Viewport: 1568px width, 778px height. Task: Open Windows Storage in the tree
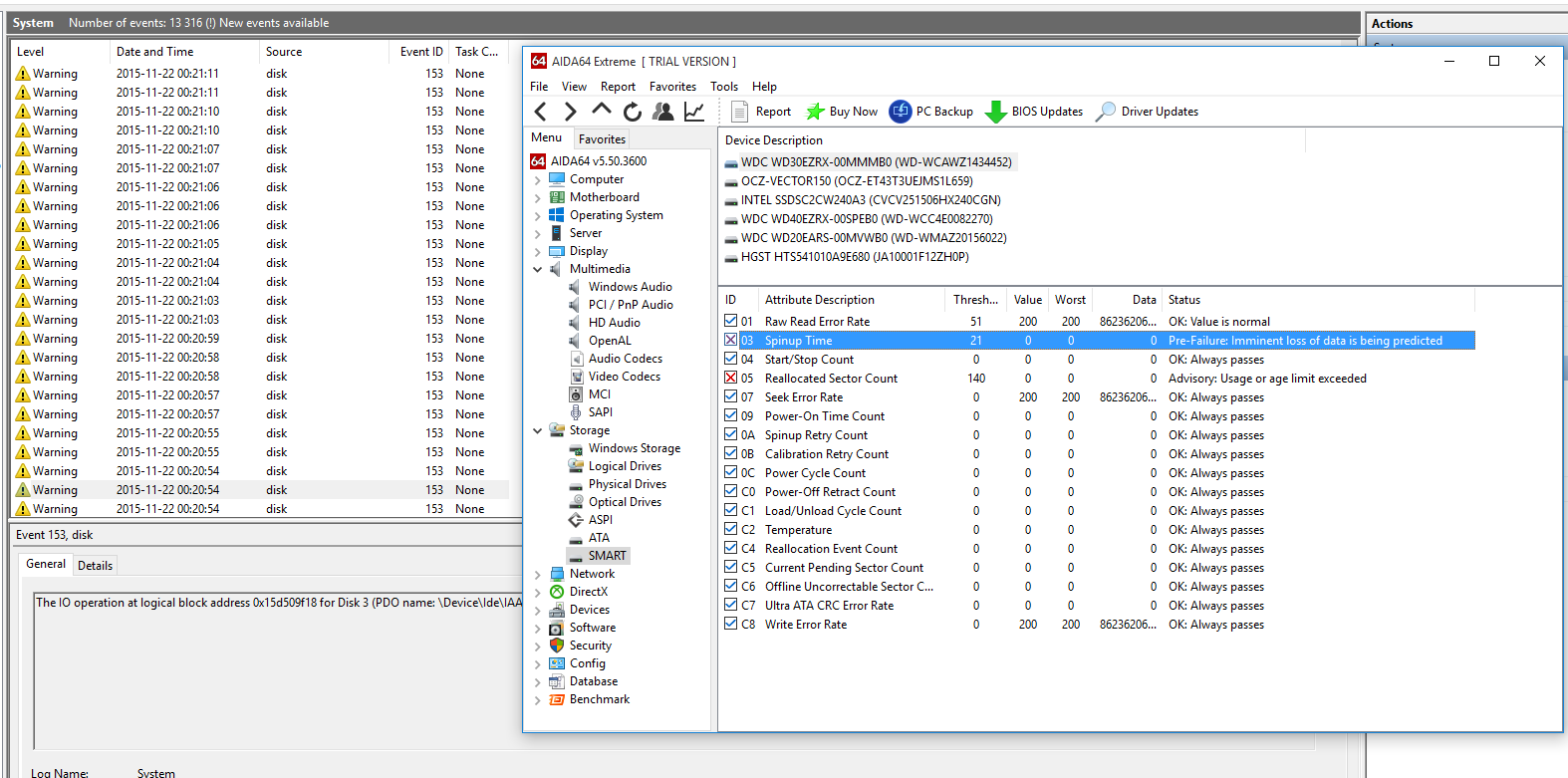pyautogui.click(x=635, y=448)
